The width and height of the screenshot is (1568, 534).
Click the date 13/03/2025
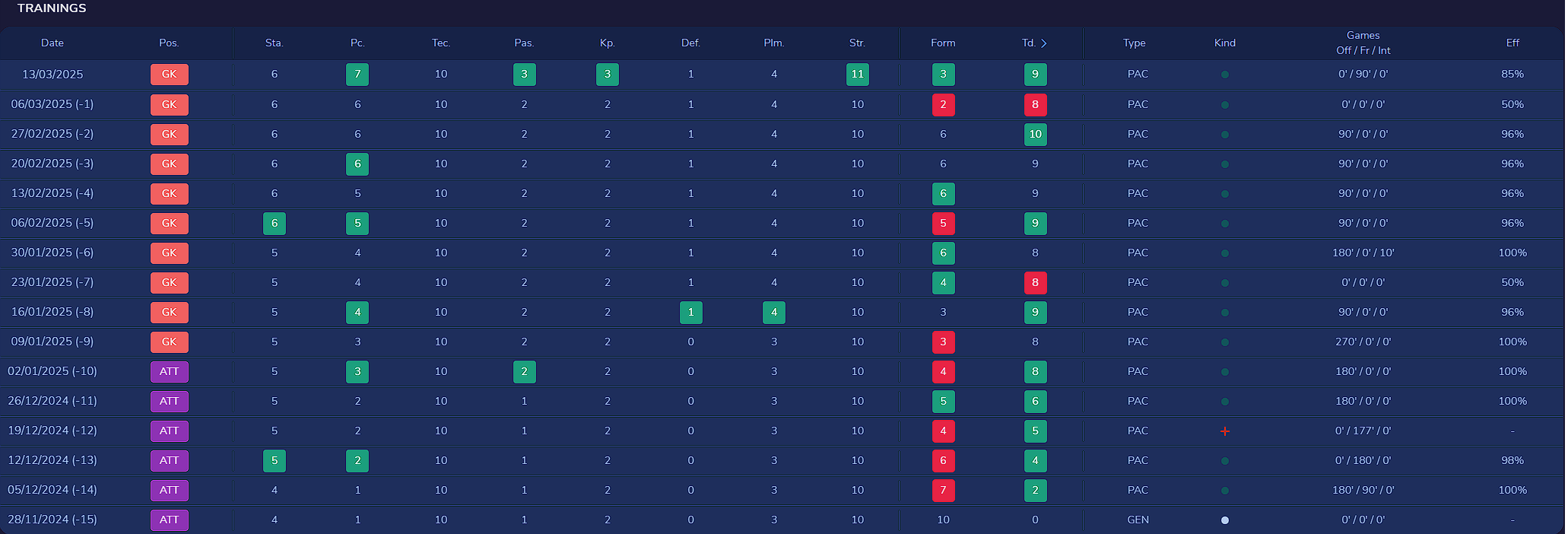click(x=52, y=75)
